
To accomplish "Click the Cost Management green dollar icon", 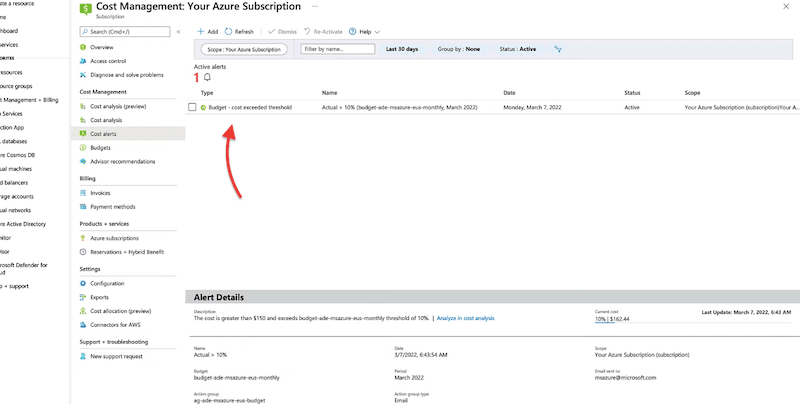I will pyautogui.click(x=86, y=9).
